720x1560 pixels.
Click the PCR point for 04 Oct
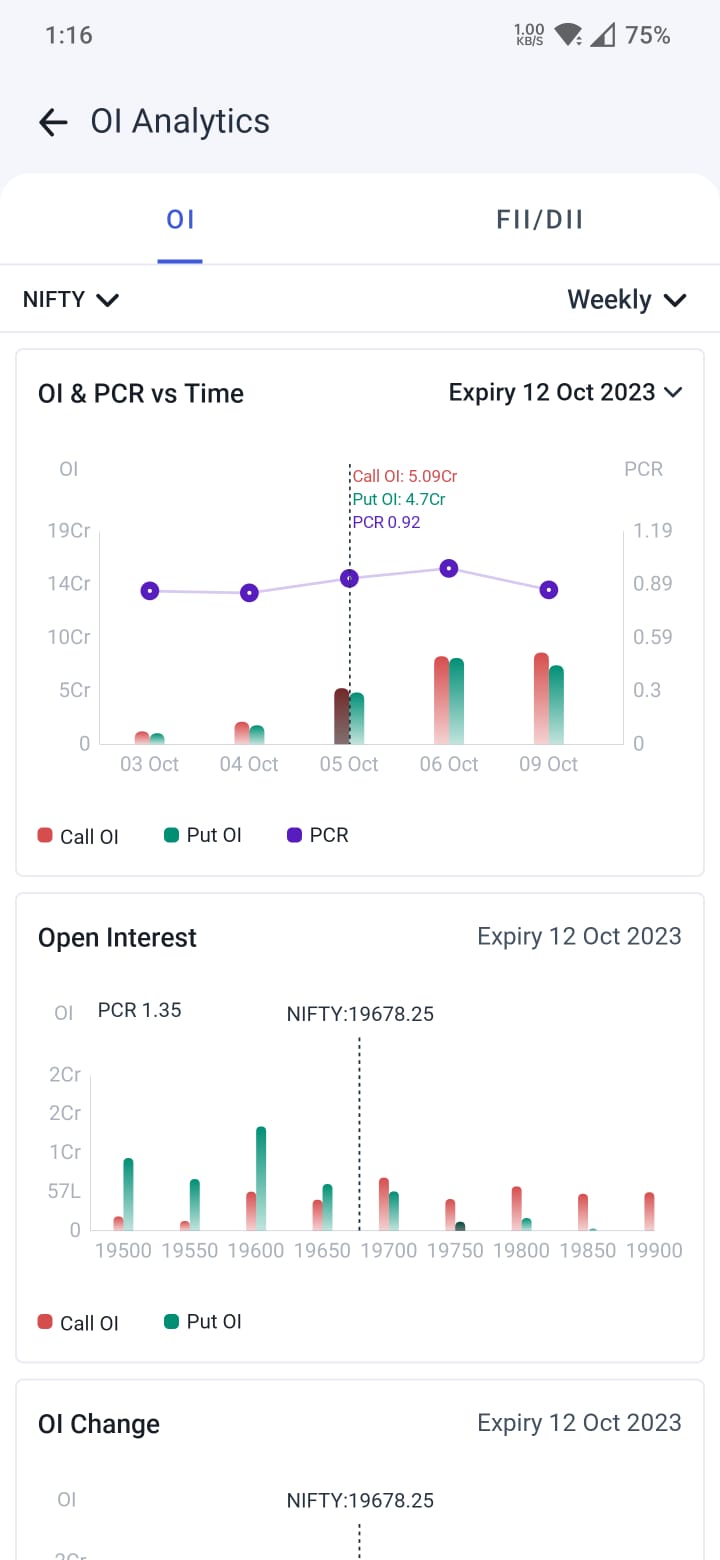(x=250, y=593)
